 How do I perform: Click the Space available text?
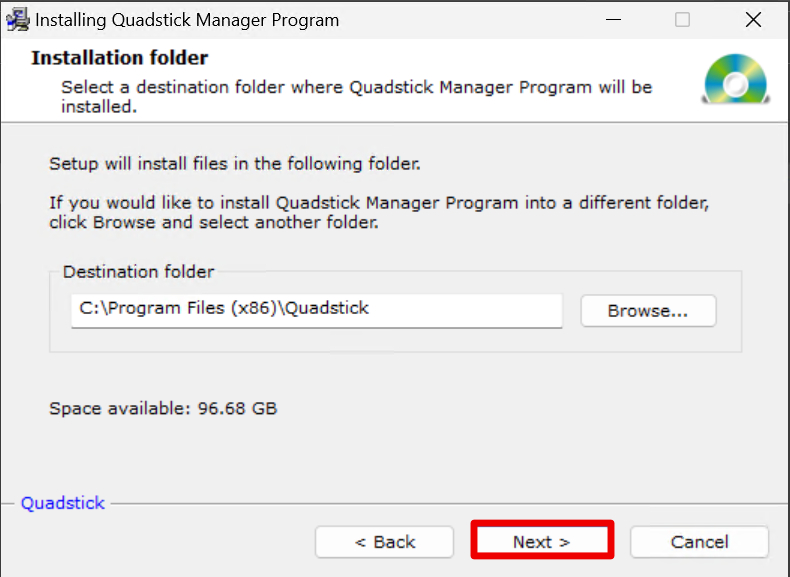point(163,408)
